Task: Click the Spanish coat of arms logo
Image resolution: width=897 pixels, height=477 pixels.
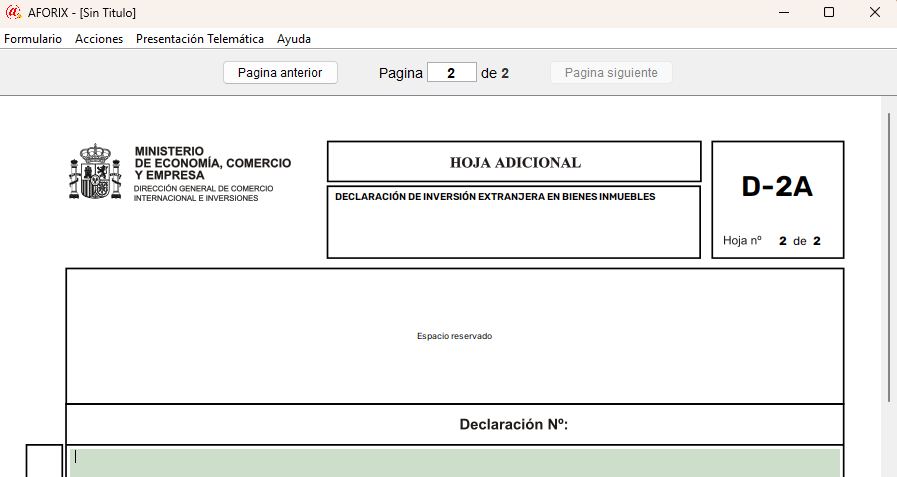Action: [94, 171]
